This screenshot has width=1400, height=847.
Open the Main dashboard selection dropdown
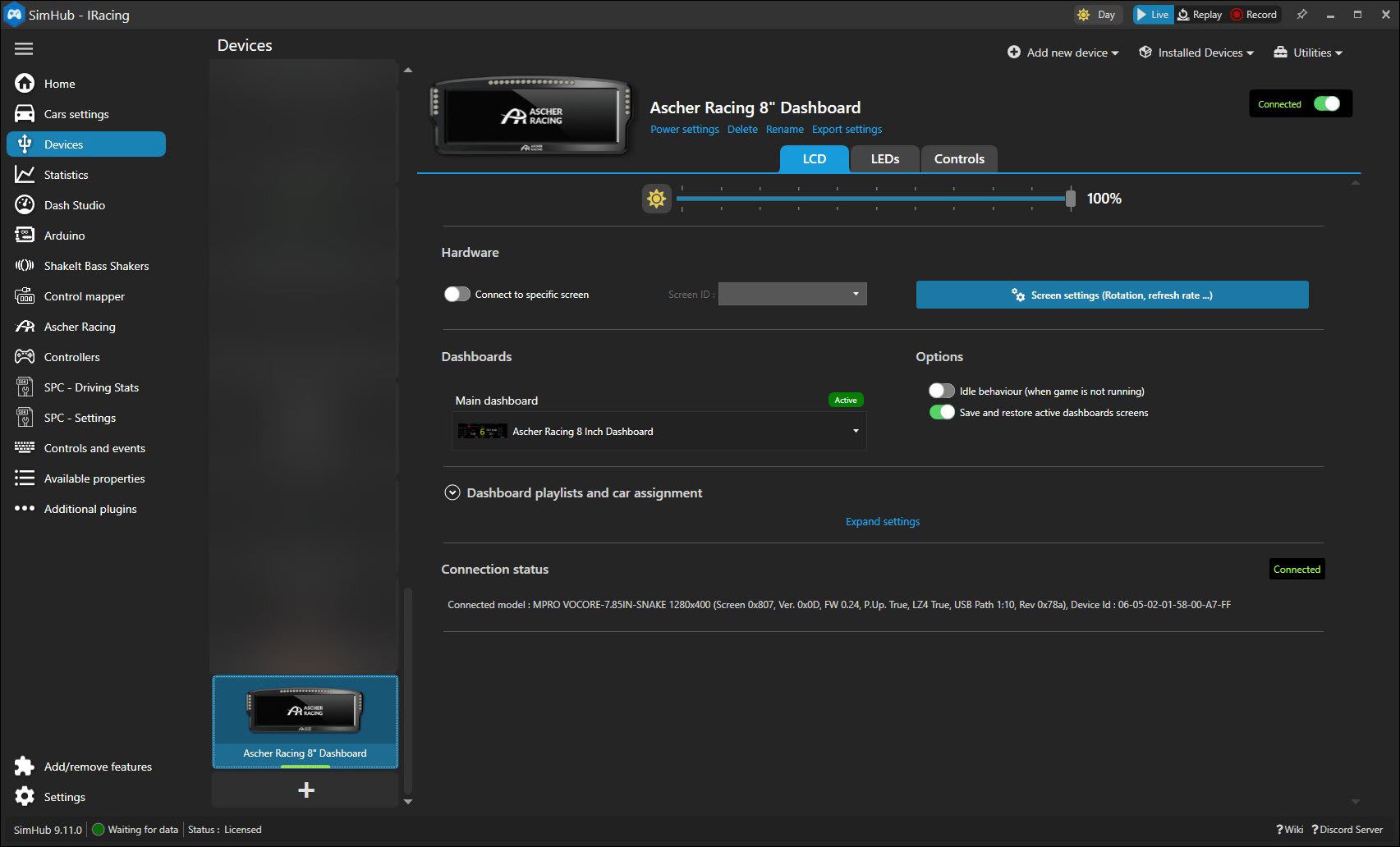pyautogui.click(x=659, y=432)
